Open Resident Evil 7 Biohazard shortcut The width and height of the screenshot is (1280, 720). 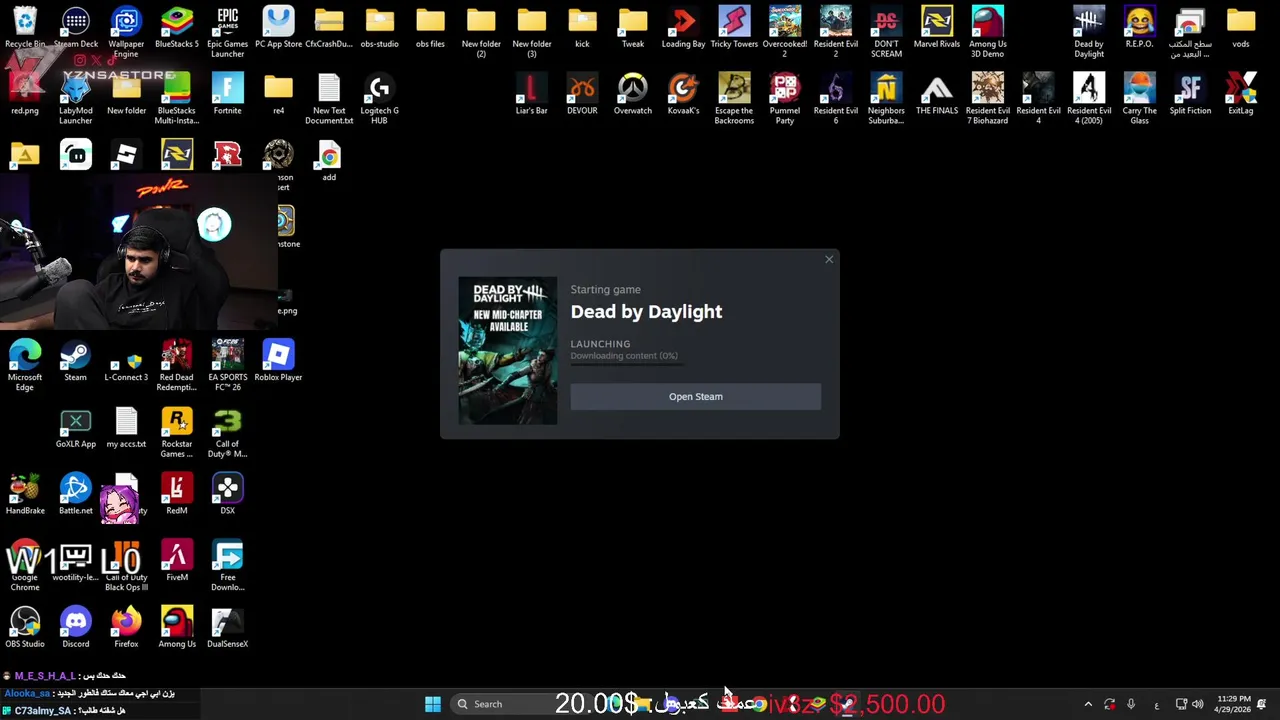987,98
